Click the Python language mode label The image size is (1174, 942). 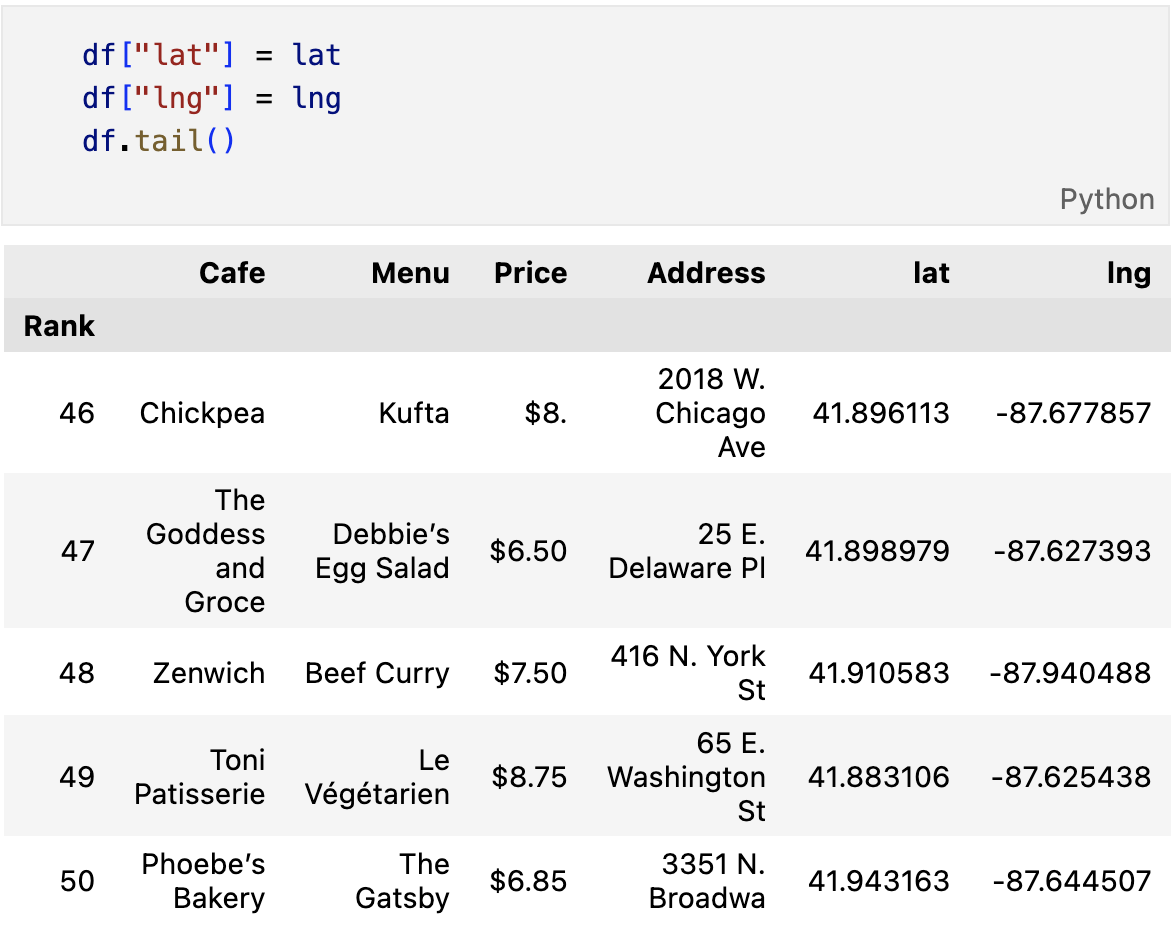(x=1106, y=199)
